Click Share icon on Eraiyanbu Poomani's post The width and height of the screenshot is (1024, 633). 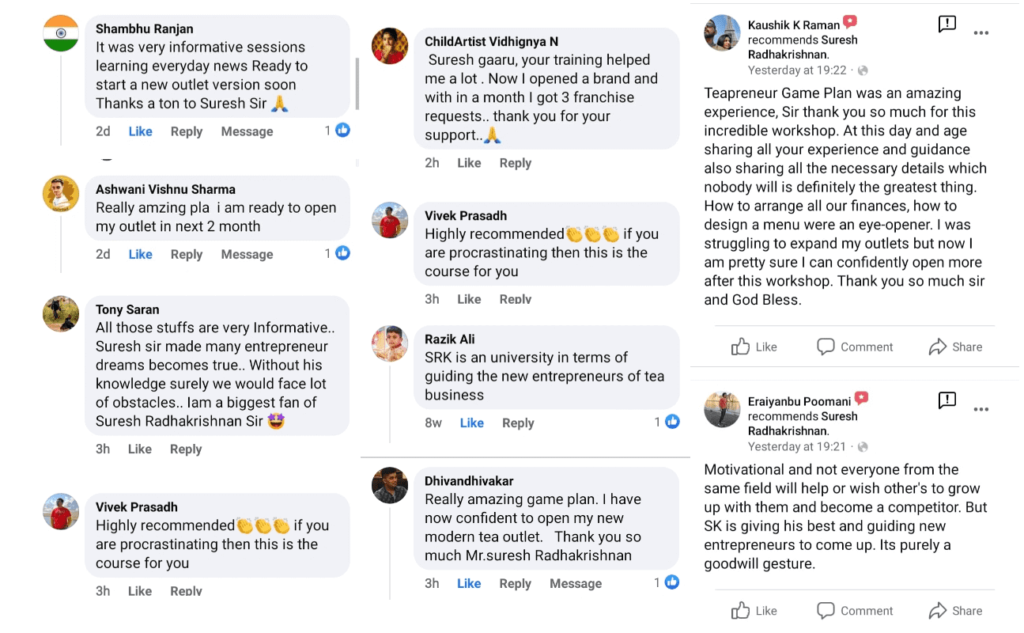(938, 610)
